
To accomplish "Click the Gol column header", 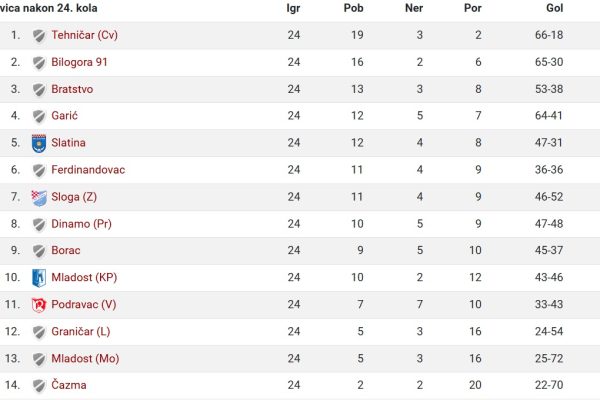I will pos(554,8).
